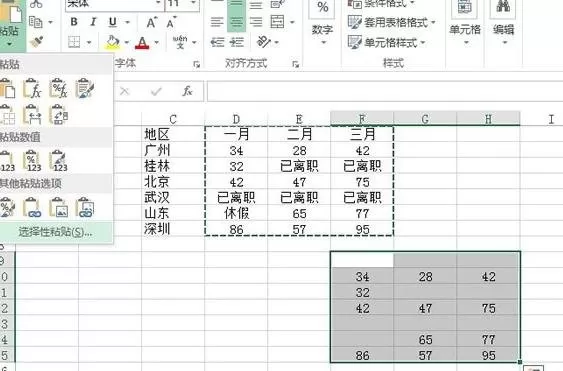The image size is (563, 371).
Task: Open the Copy dropdown arrow
Action: tap(50, 23)
